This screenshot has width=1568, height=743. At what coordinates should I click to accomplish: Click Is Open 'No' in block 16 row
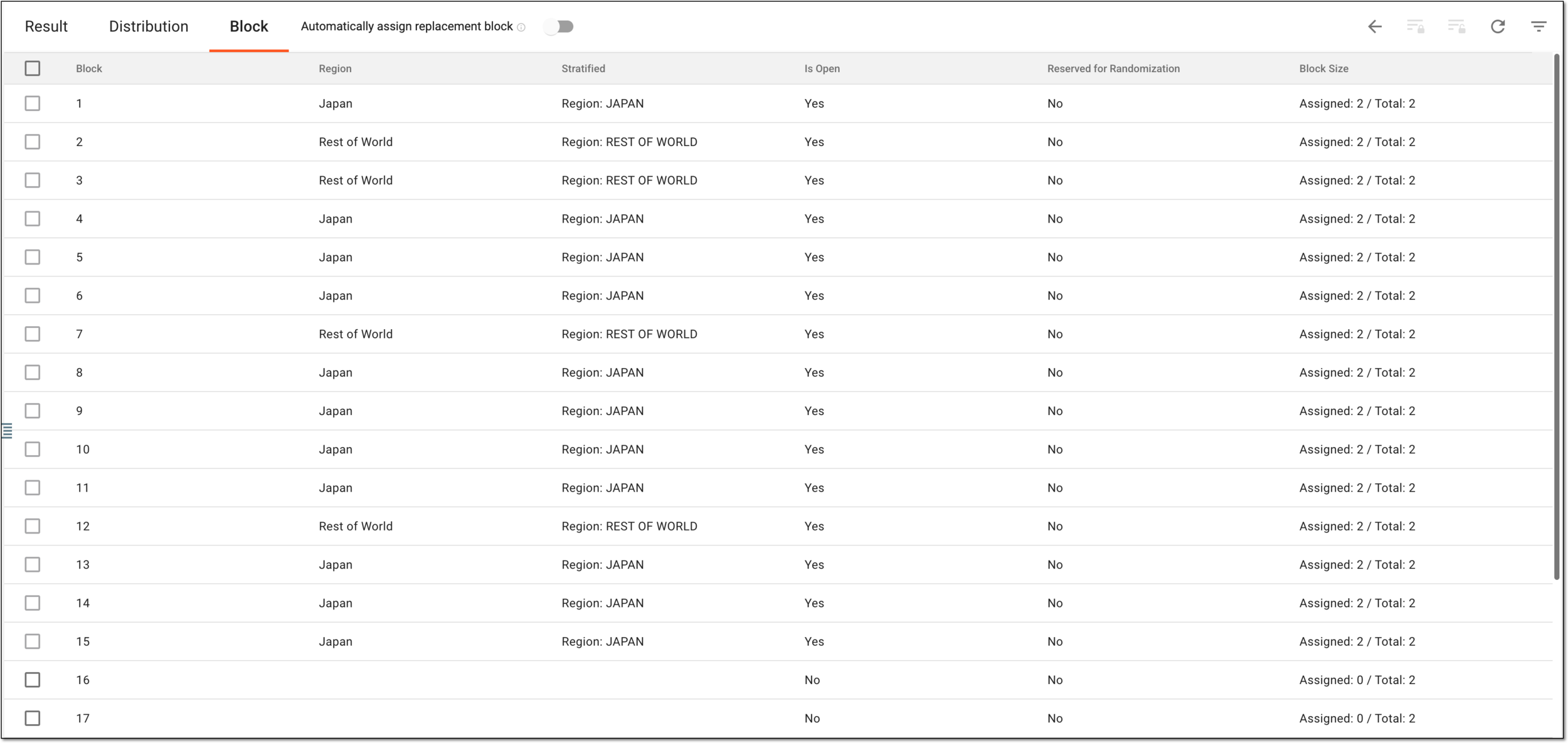[812, 680]
